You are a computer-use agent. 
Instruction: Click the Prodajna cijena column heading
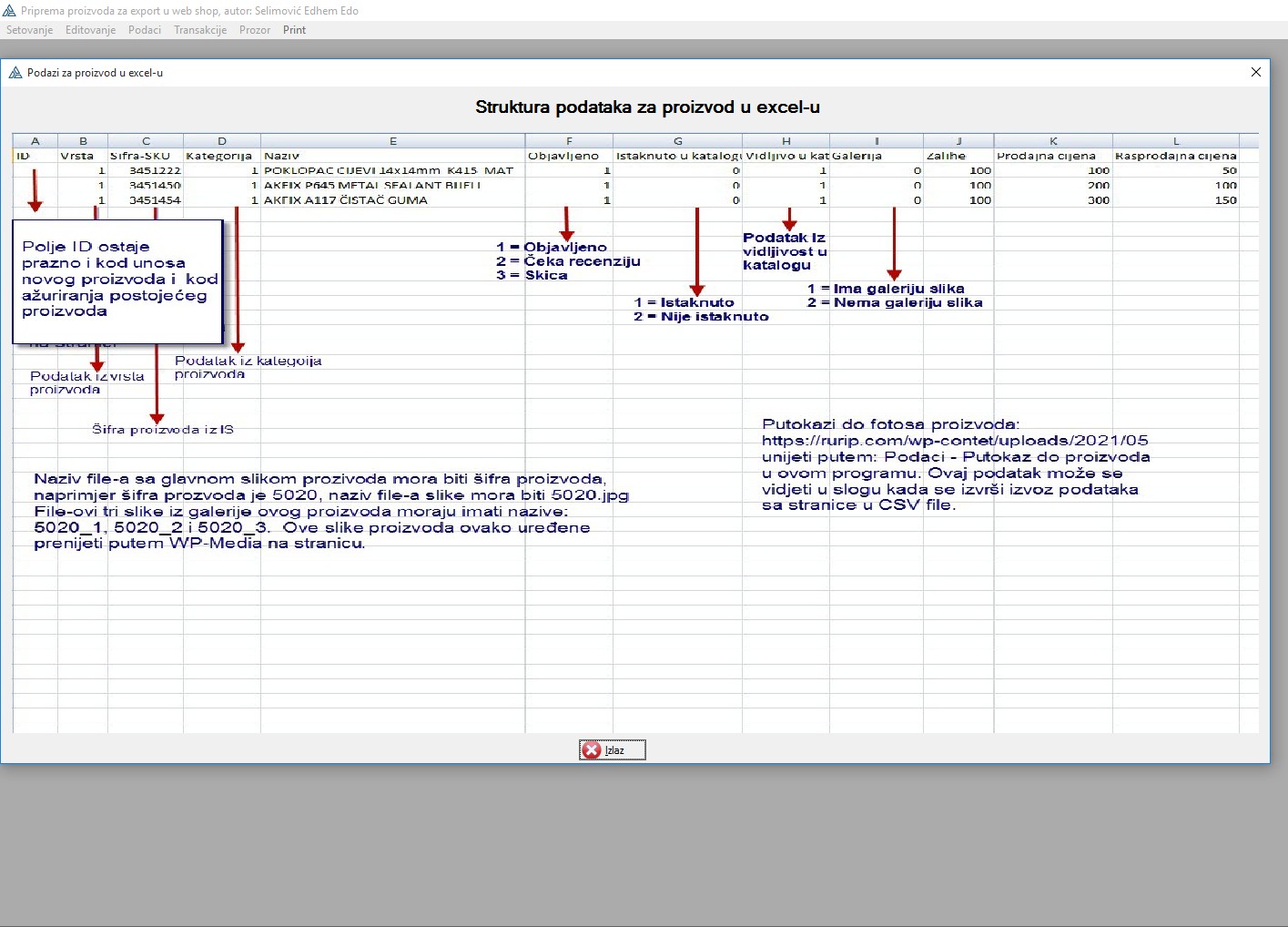(x=1046, y=156)
